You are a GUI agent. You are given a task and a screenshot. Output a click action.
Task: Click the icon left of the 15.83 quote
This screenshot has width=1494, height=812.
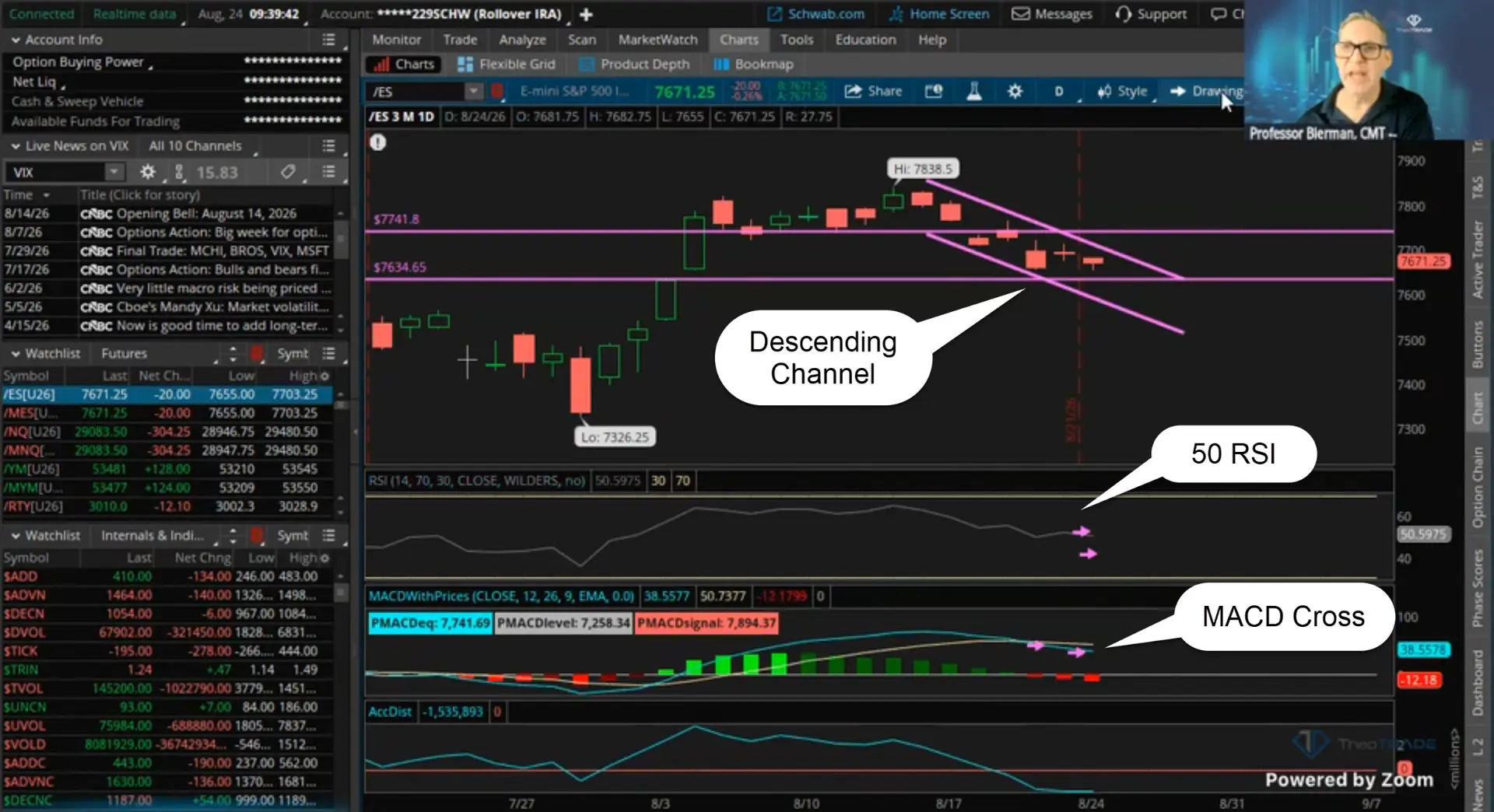179,172
